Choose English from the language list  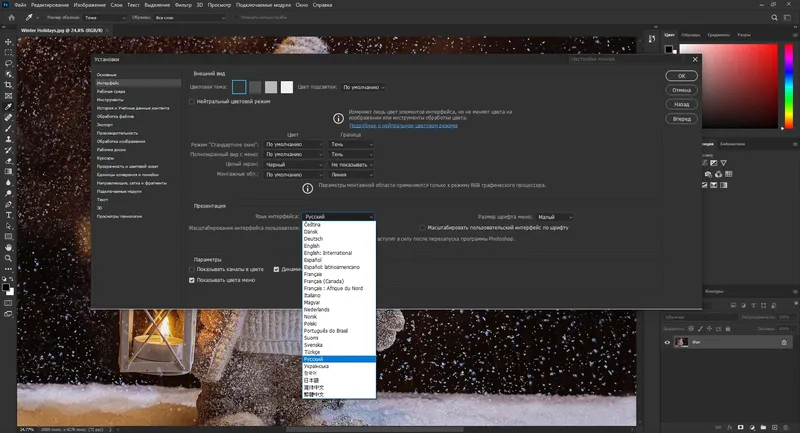tap(312, 246)
